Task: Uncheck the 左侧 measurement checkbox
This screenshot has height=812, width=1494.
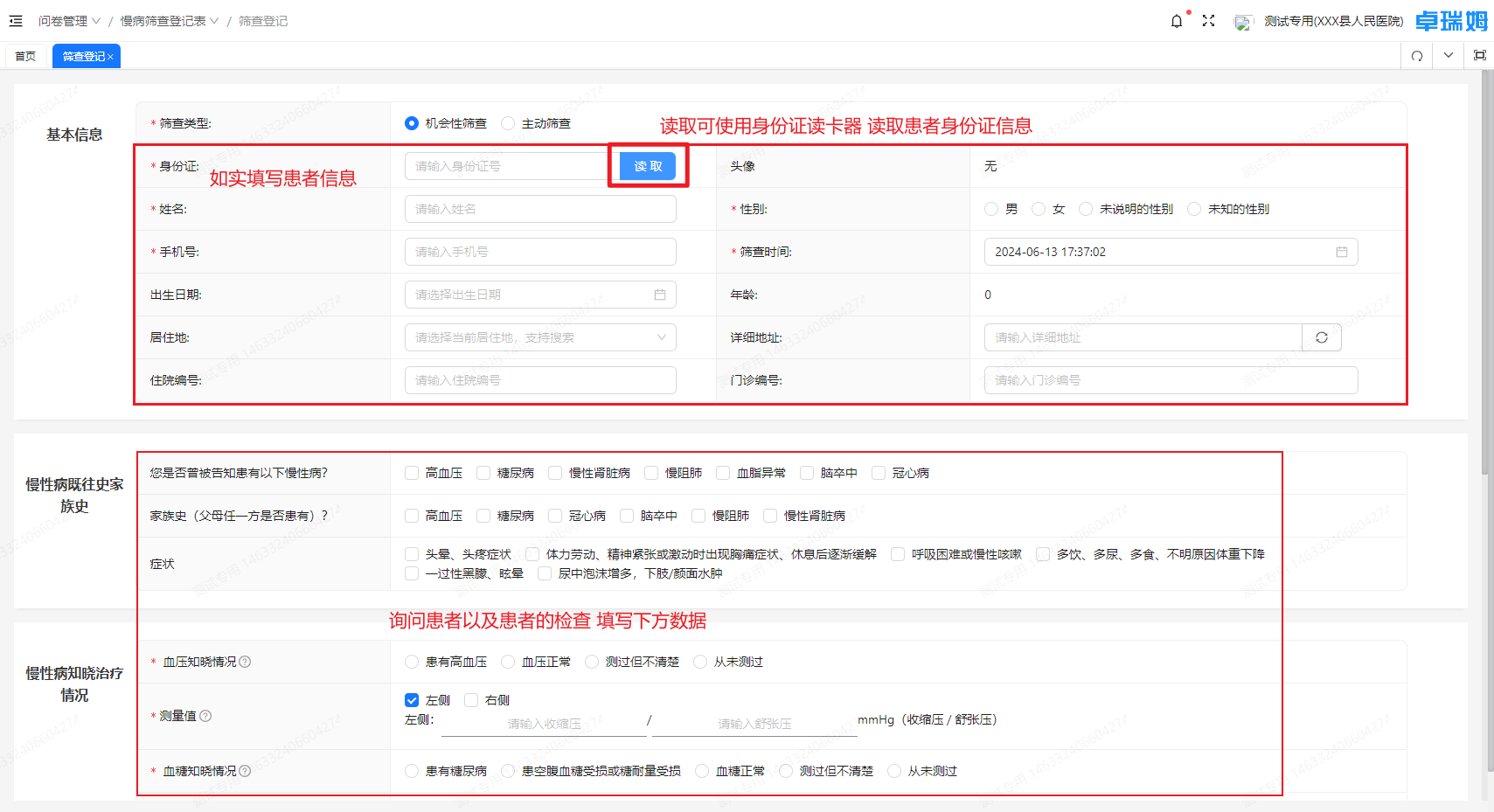Action: [411, 699]
